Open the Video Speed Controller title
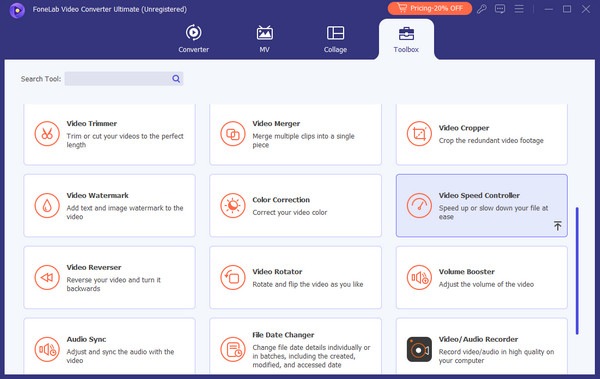Viewport: 600px width, 379px height. pyautogui.click(x=479, y=195)
